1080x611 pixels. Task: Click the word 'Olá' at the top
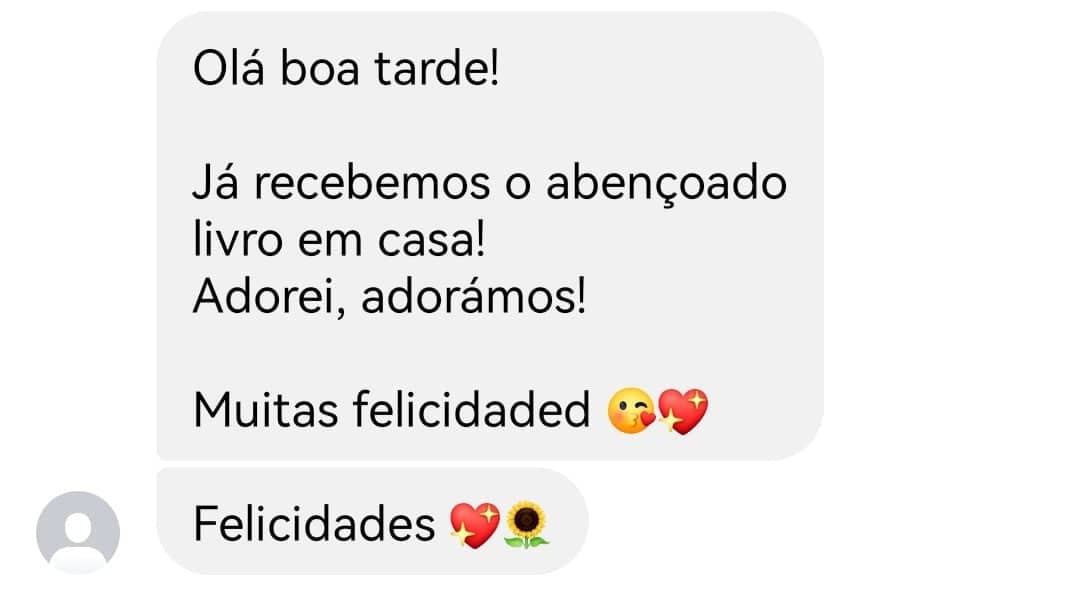tap(229, 69)
